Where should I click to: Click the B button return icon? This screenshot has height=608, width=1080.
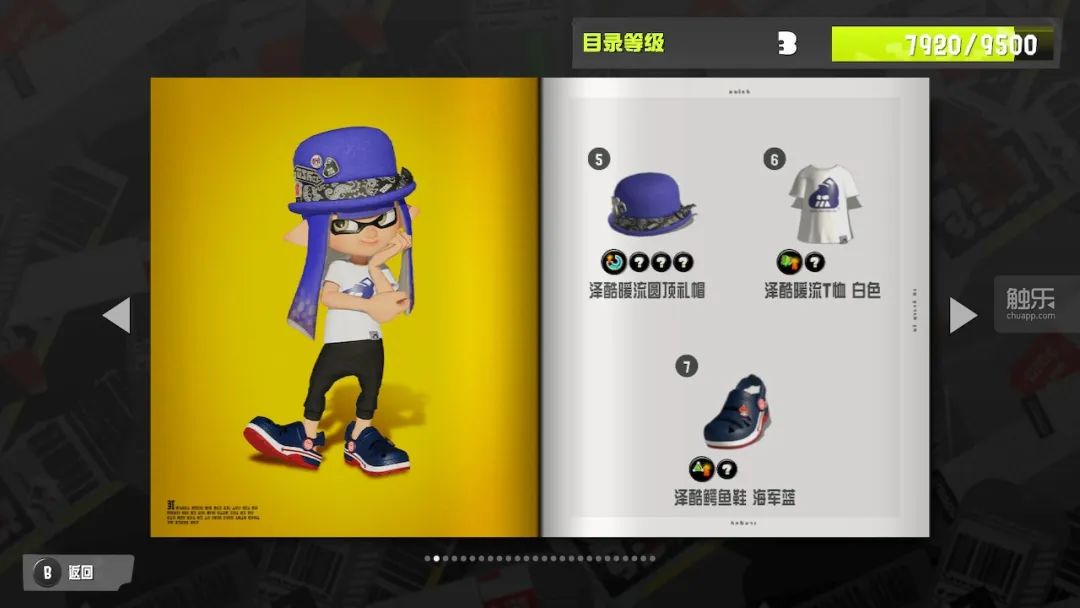[x=48, y=572]
